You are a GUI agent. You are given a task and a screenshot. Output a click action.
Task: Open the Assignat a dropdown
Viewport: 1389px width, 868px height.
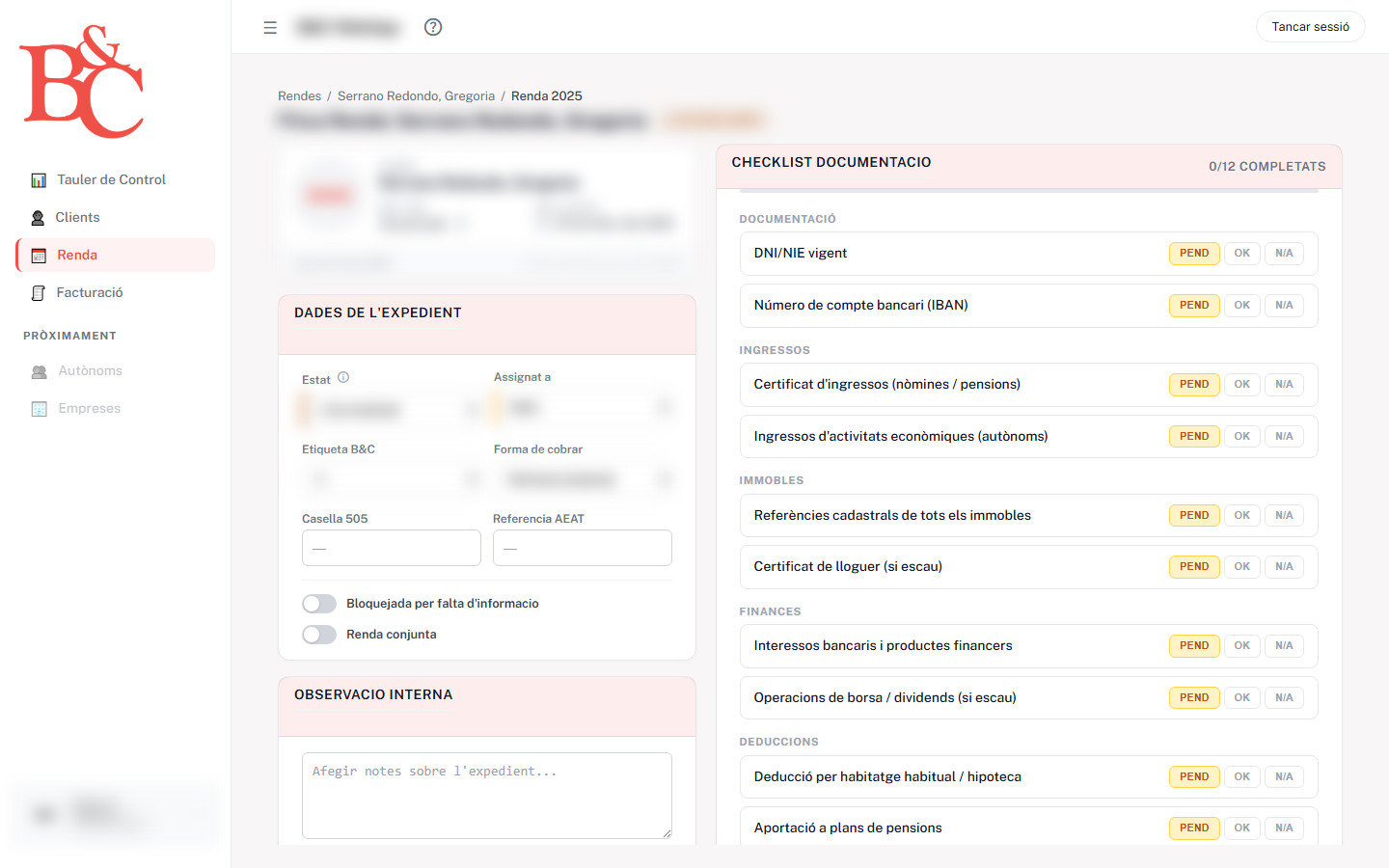(582, 409)
